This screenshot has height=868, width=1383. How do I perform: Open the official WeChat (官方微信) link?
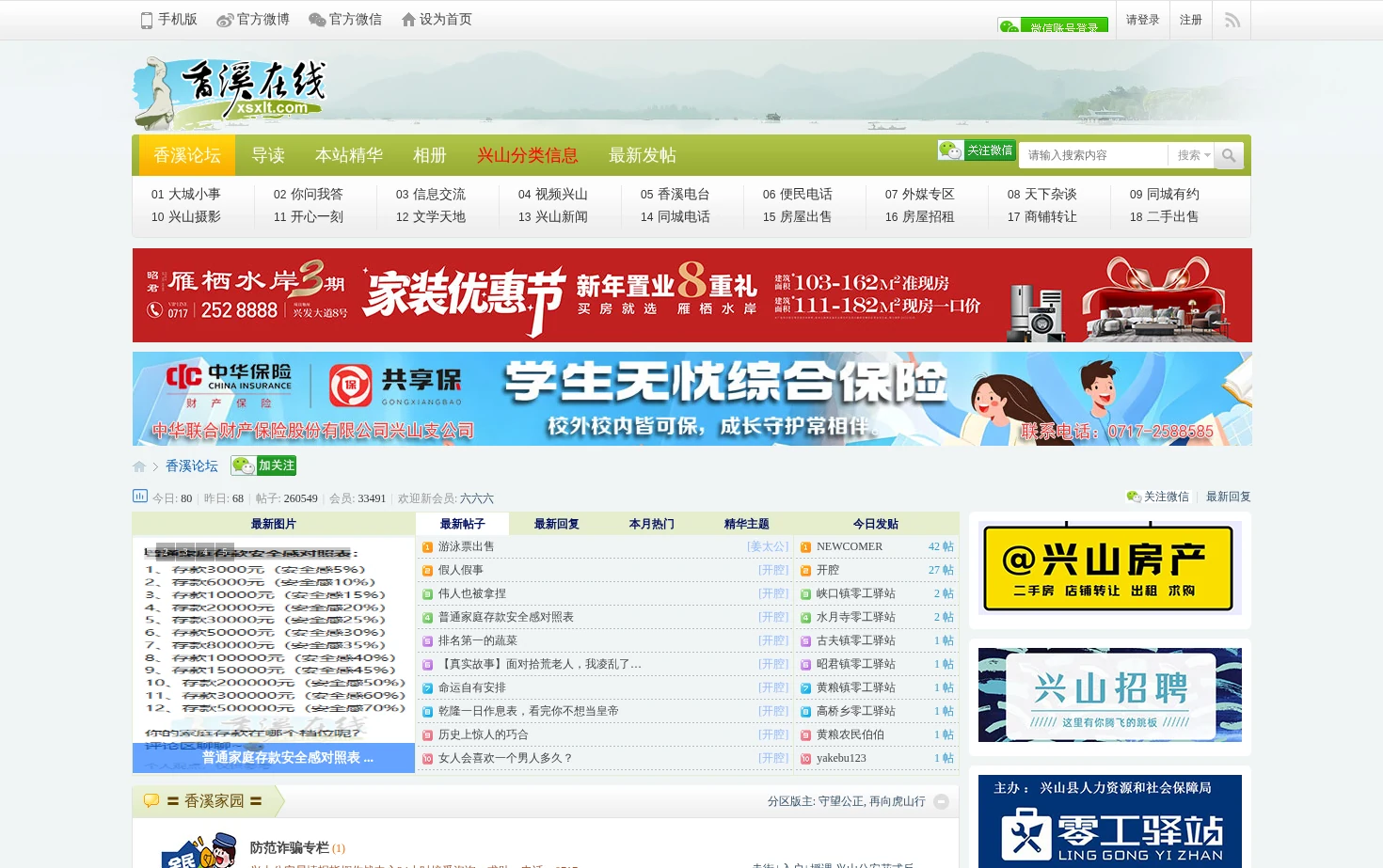point(345,20)
